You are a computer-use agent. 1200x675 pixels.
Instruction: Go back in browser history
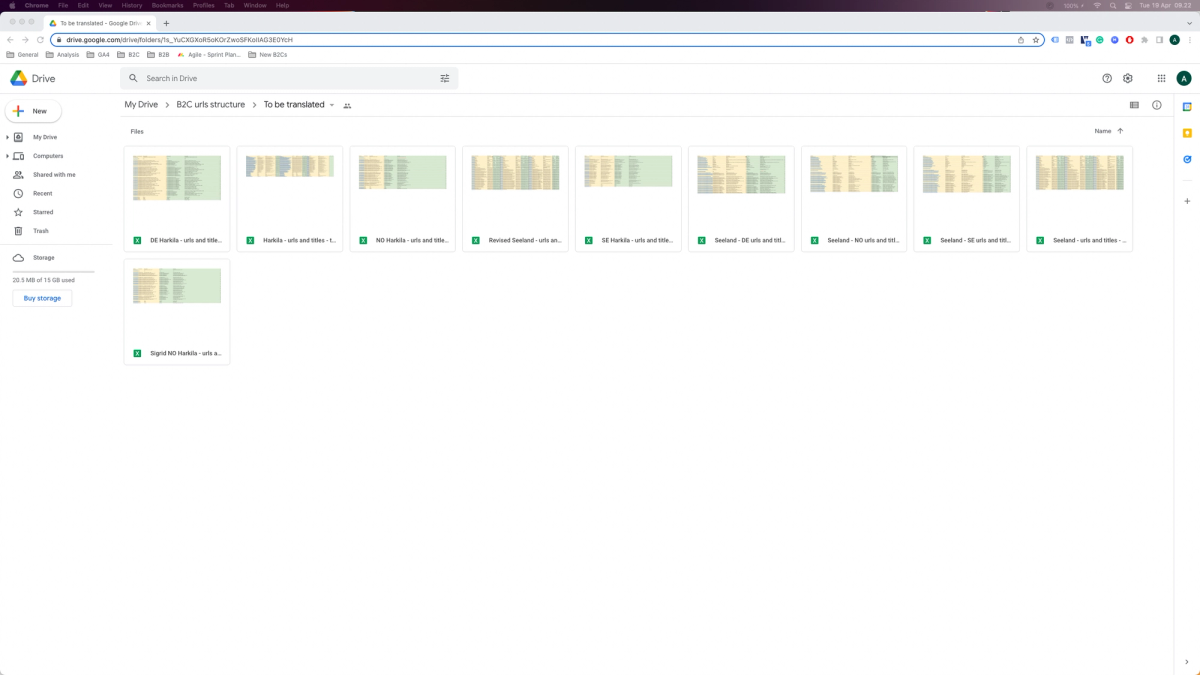click(x=10, y=40)
